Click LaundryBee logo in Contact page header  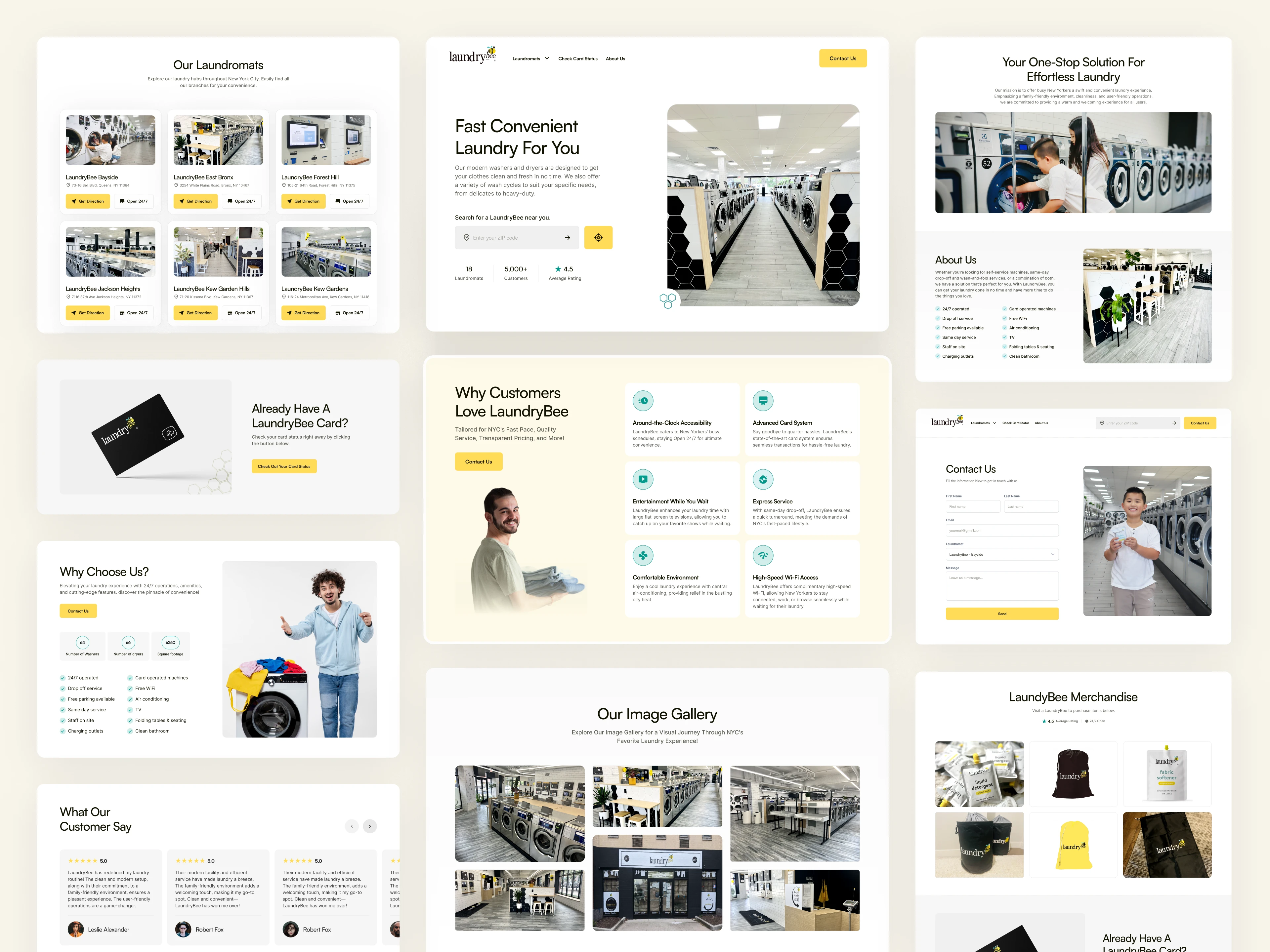tap(947, 421)
